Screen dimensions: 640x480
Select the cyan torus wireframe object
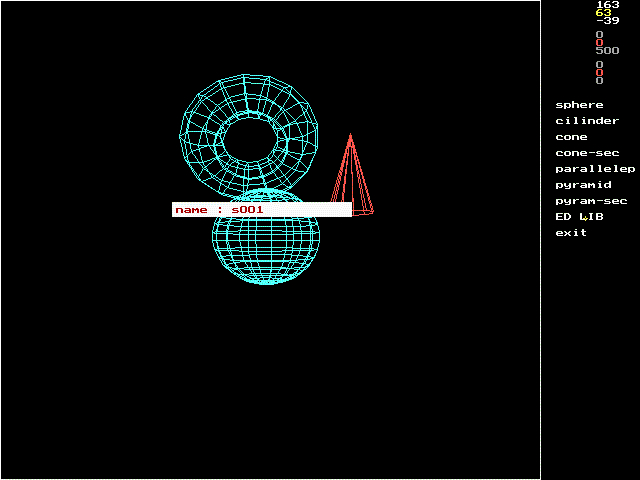(249, 135)
